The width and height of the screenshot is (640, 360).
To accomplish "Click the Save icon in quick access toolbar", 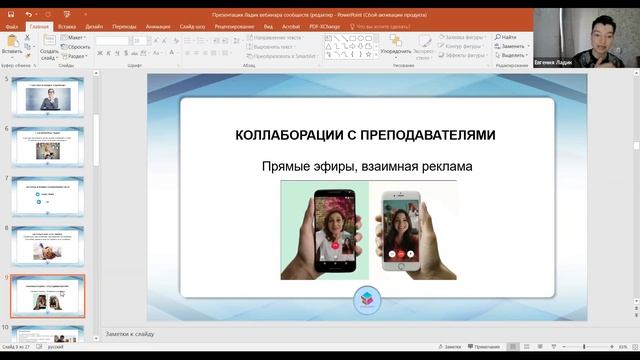I will coord(11,14).
